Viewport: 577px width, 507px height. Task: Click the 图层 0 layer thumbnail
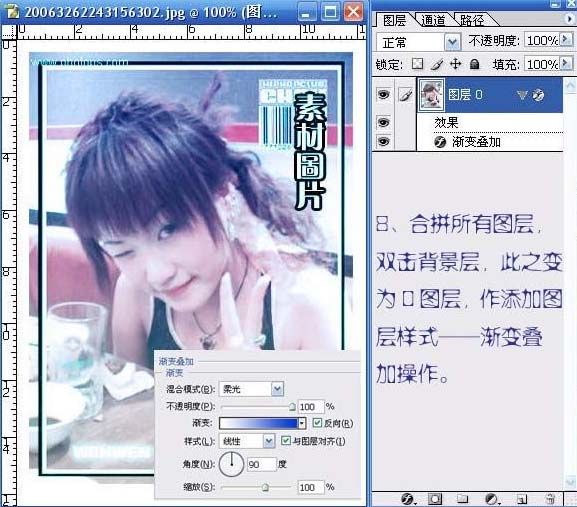(x=431, y=95)
